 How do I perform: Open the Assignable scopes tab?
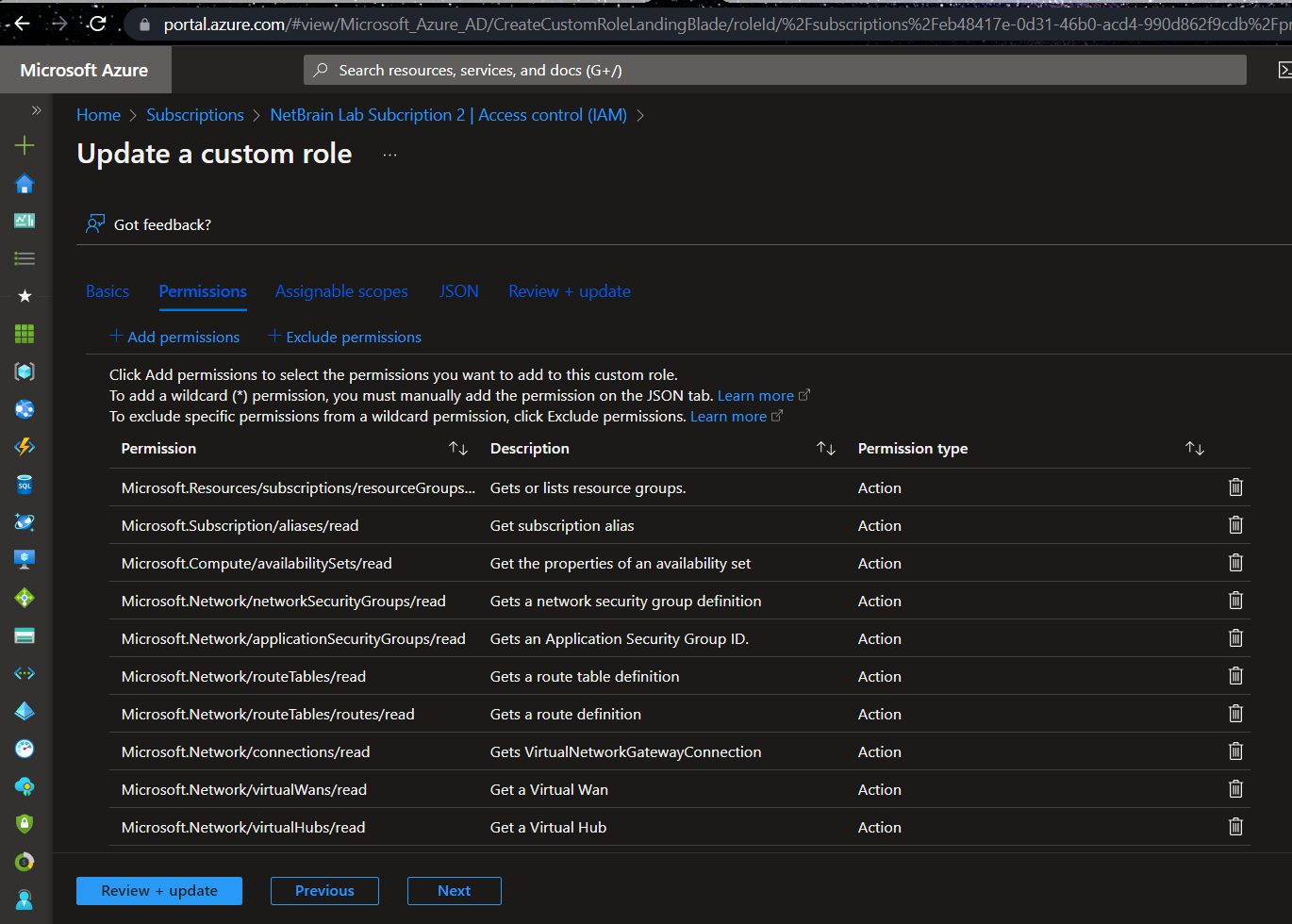[x=341, y=291]
